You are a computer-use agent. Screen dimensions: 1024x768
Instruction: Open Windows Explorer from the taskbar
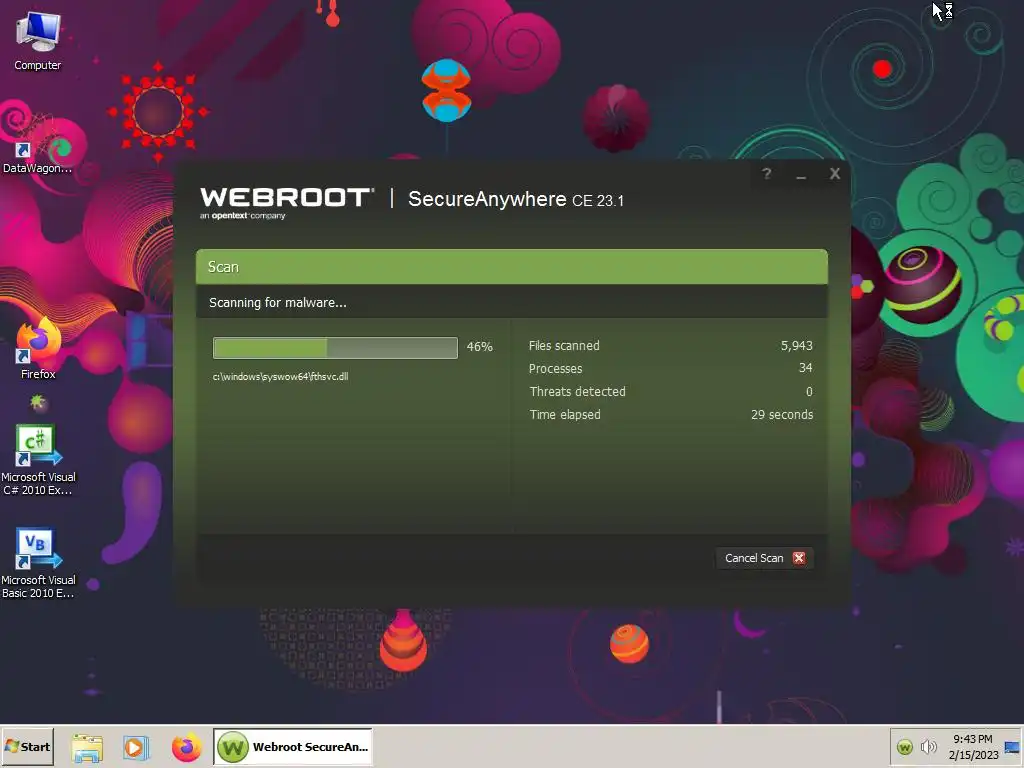[x=87, y=747]
